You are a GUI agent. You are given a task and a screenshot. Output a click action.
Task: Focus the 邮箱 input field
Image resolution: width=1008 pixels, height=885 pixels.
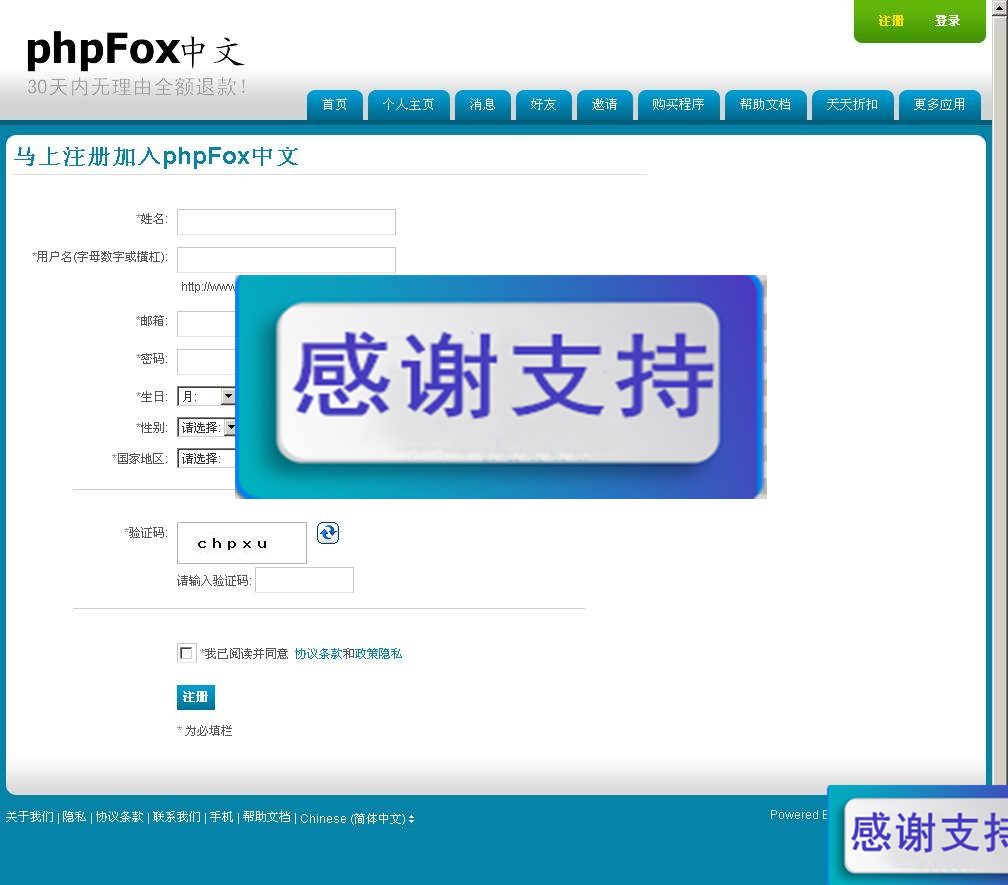(x=206, y=323)
